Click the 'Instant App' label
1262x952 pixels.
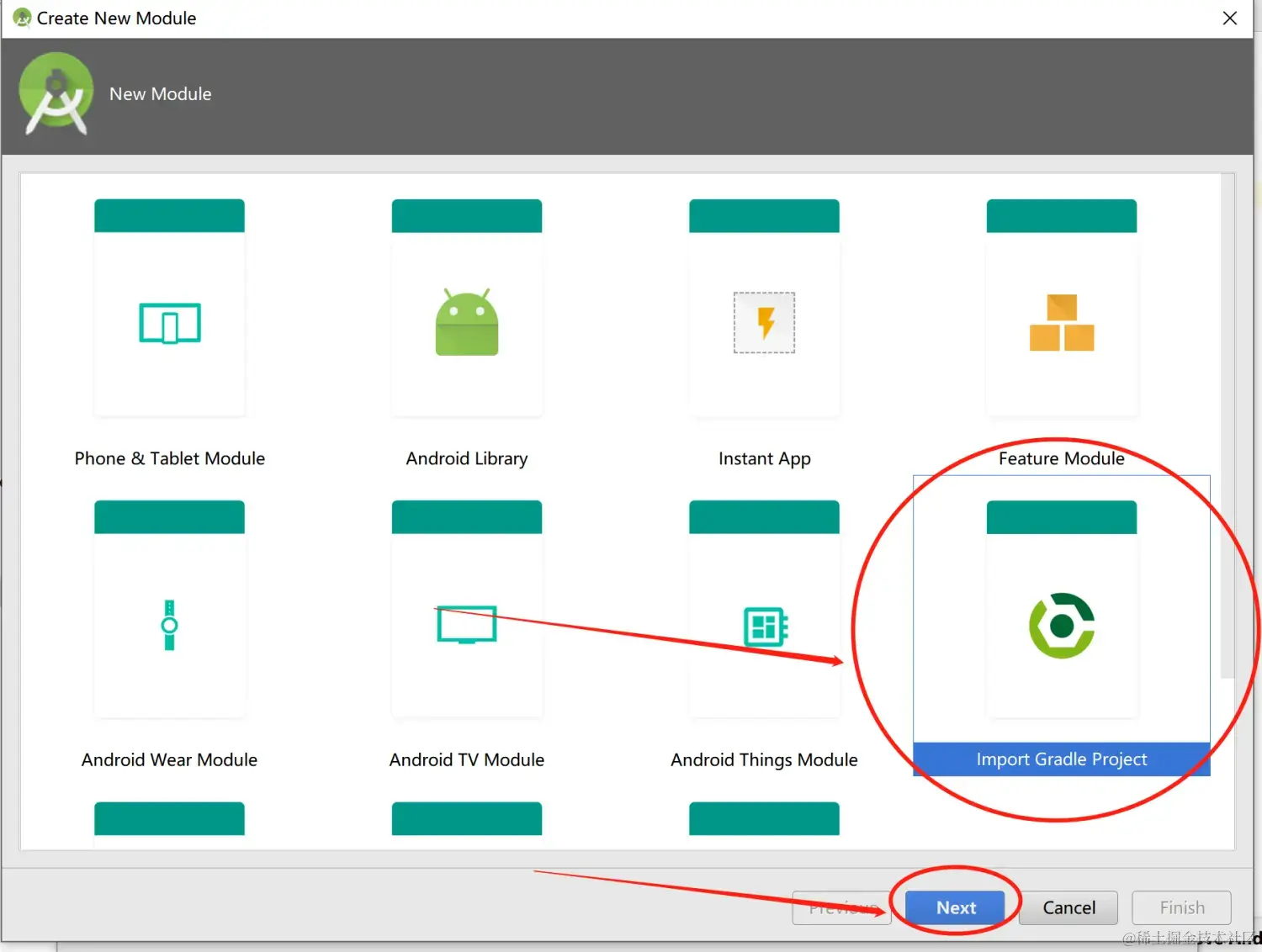pos(764,458)
